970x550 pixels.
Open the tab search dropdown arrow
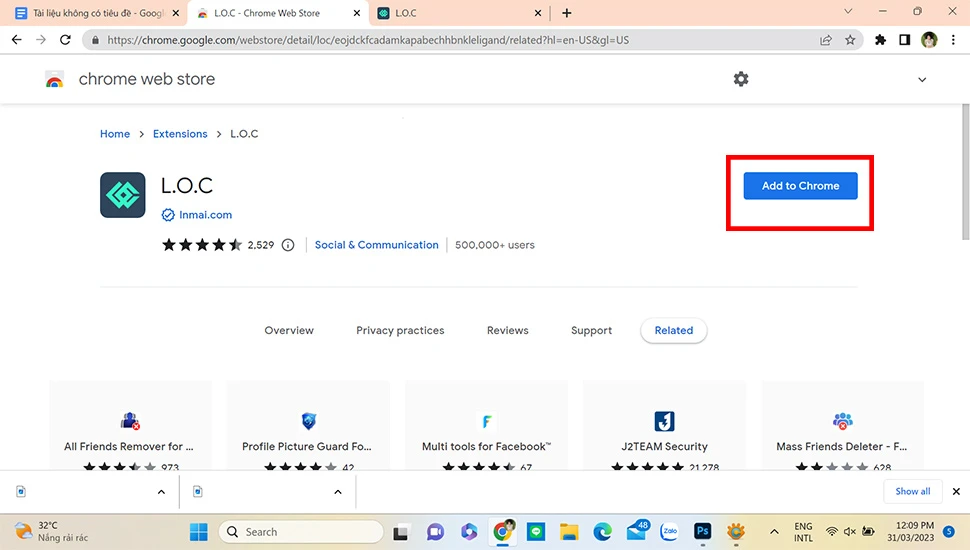click(848, 11)
